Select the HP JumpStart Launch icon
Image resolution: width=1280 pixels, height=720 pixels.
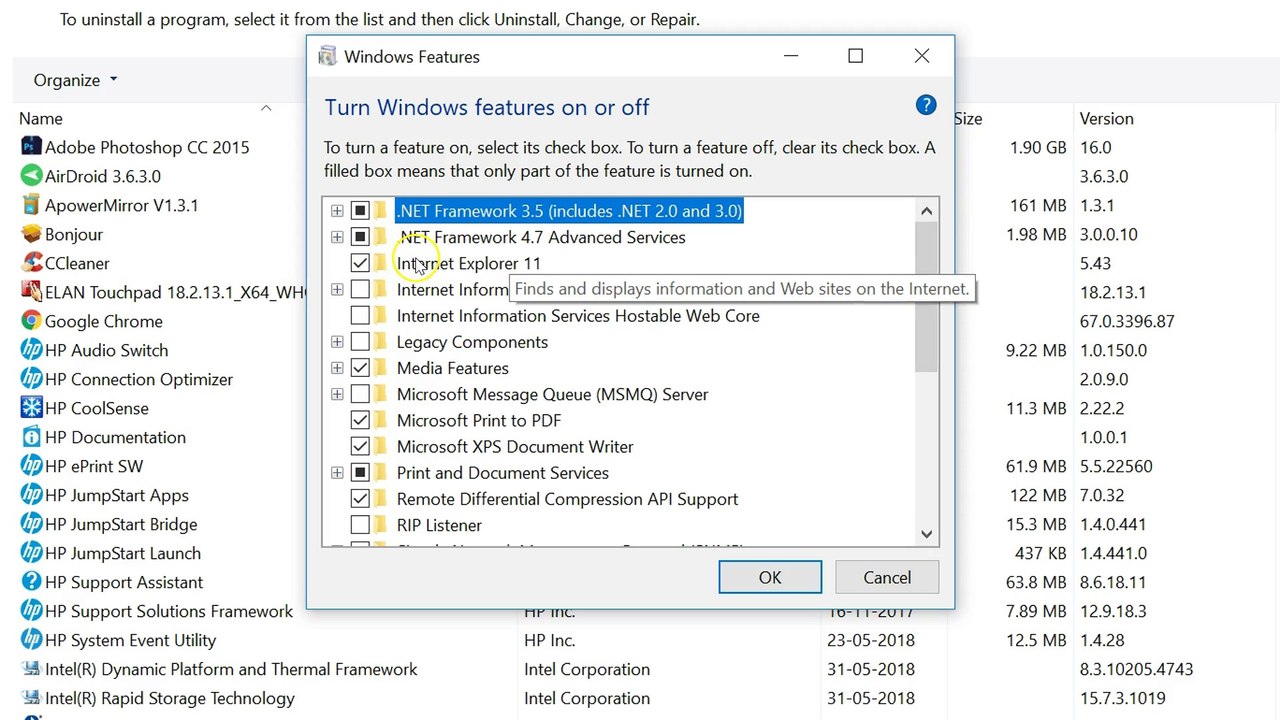(x=31, y=553)
